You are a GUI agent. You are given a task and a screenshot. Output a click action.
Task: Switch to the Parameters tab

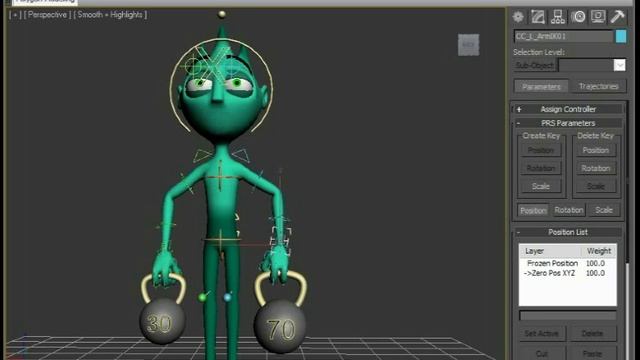tap(541, 87)
